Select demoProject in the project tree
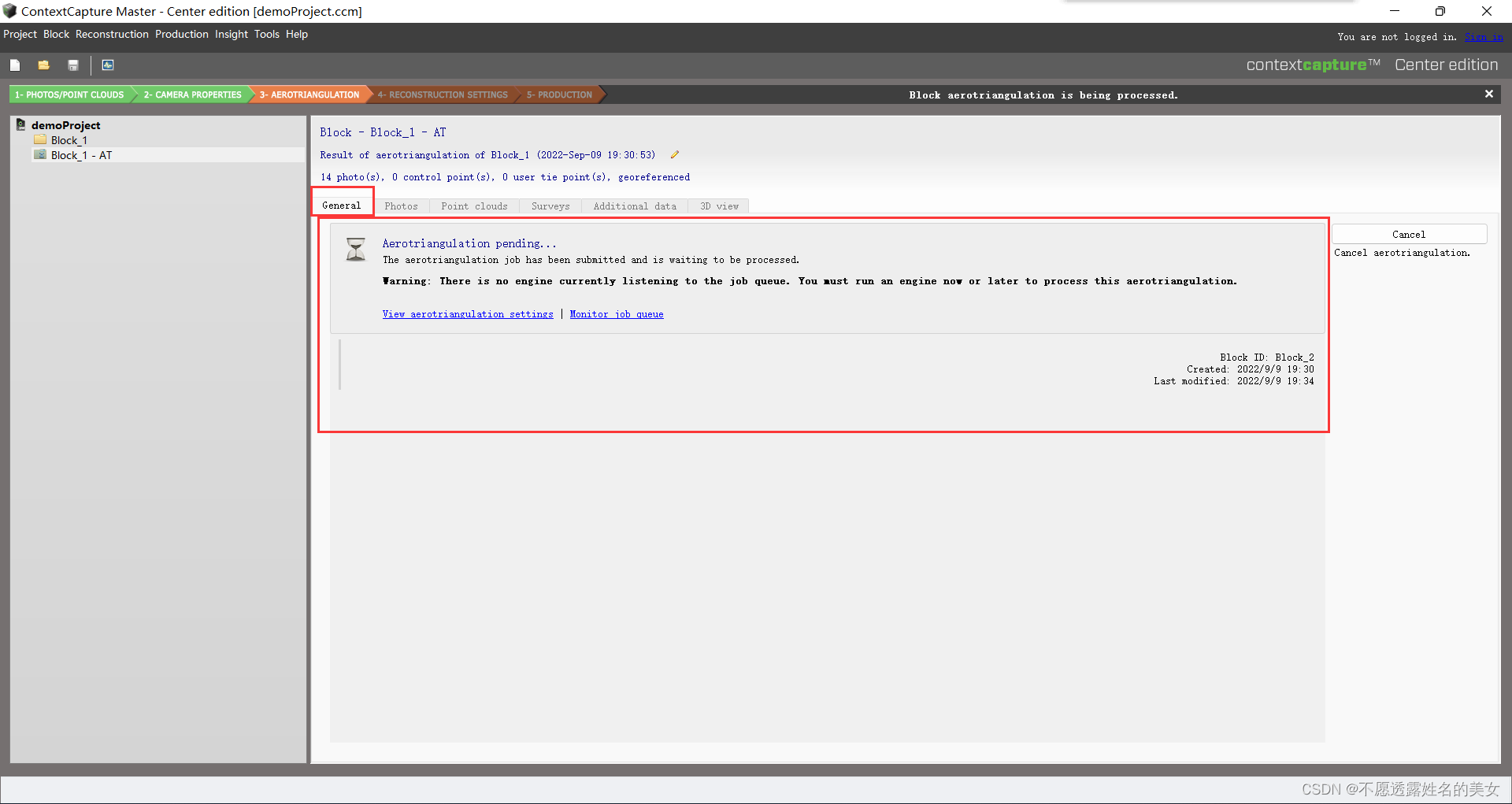 click(x=66, y=125)
